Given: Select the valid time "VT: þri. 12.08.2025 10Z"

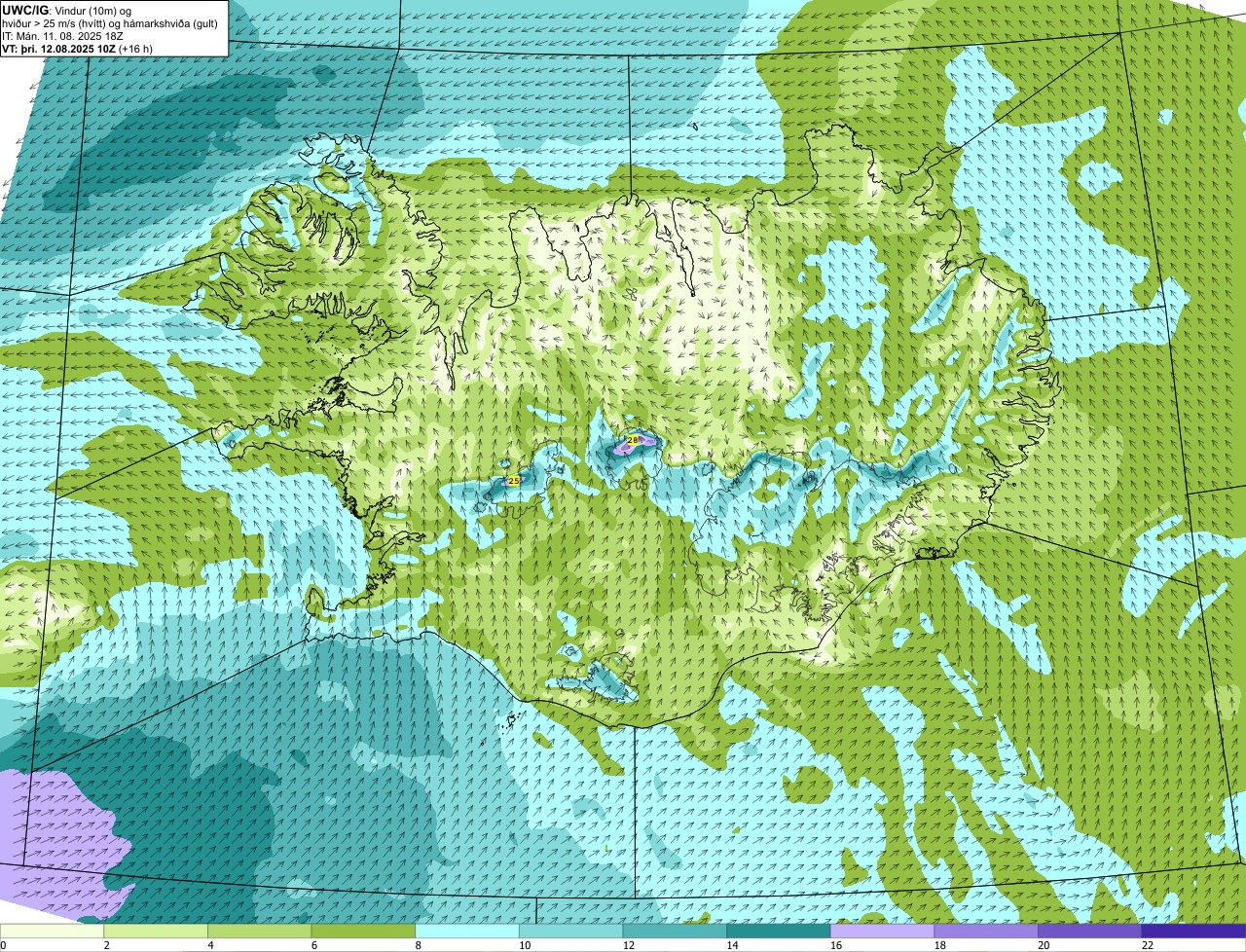Looking at the screenshot, I should (x=59, y=49).
